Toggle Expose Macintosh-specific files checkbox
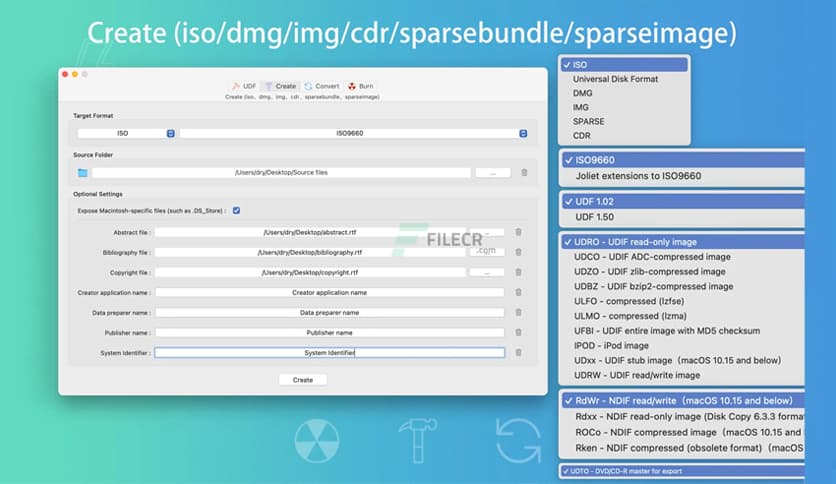 (236, 211)
